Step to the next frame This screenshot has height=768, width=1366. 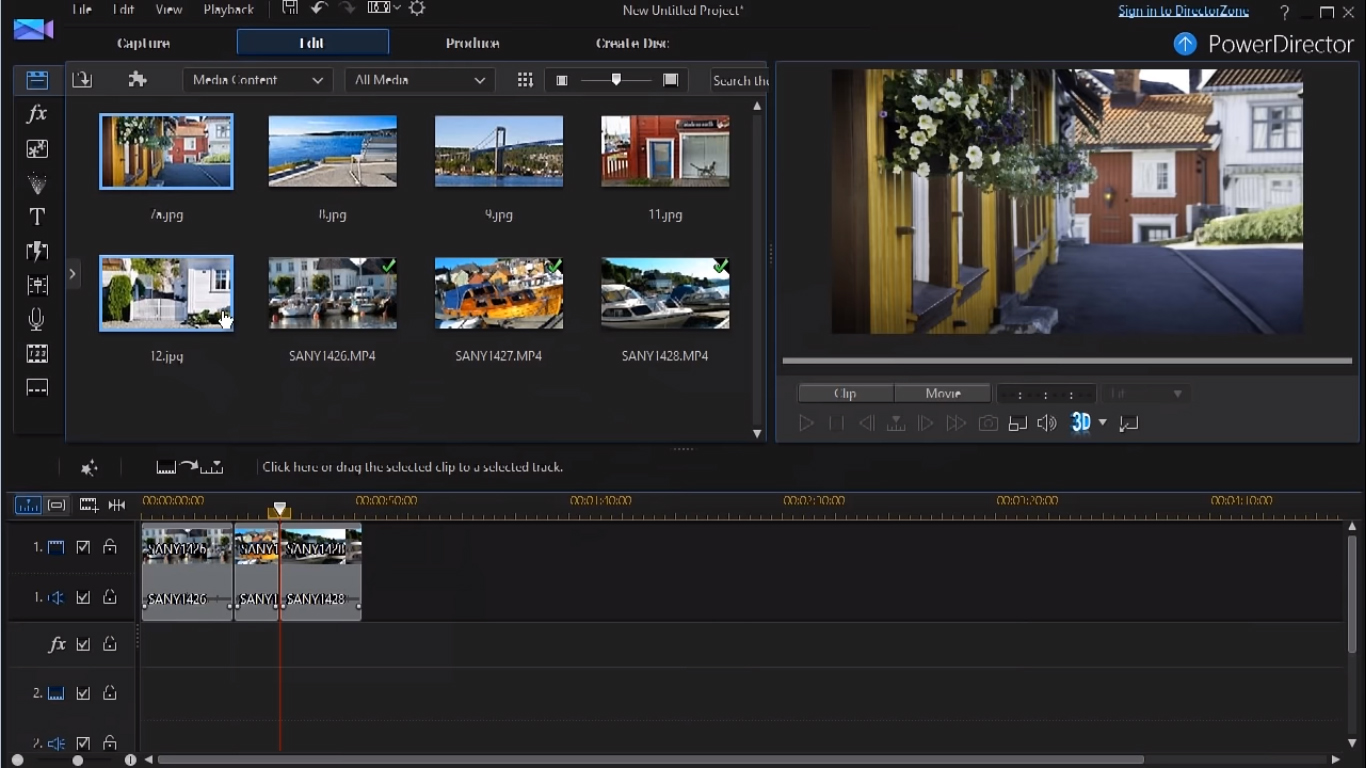(x=926, y=423)
